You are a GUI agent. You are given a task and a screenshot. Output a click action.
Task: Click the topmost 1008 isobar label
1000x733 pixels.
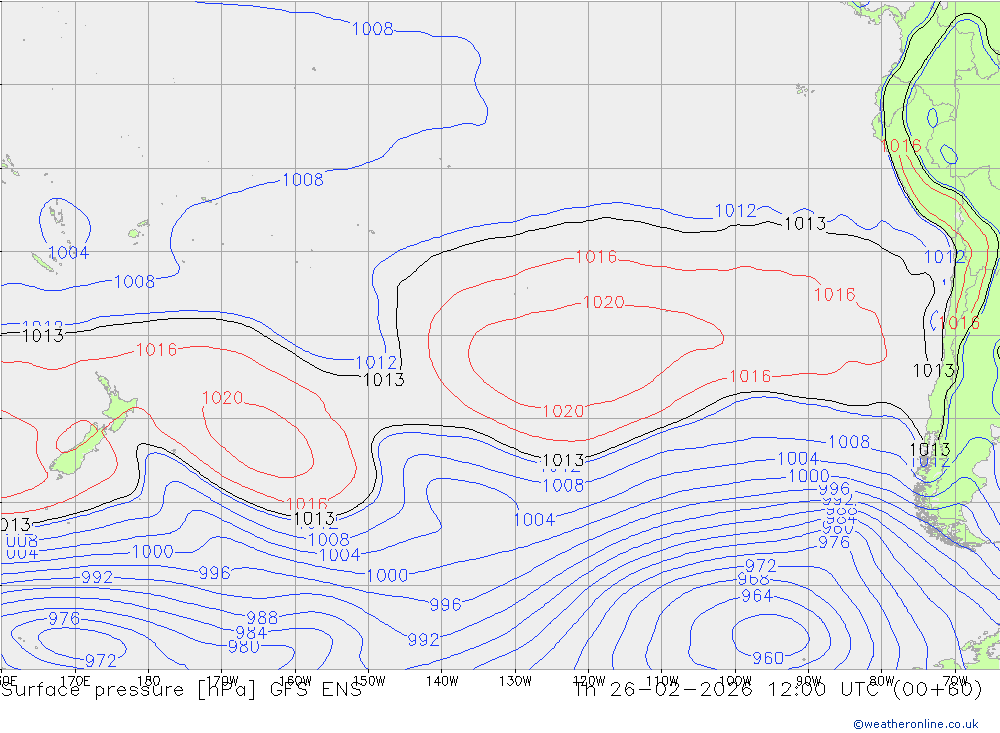(373, 29)
